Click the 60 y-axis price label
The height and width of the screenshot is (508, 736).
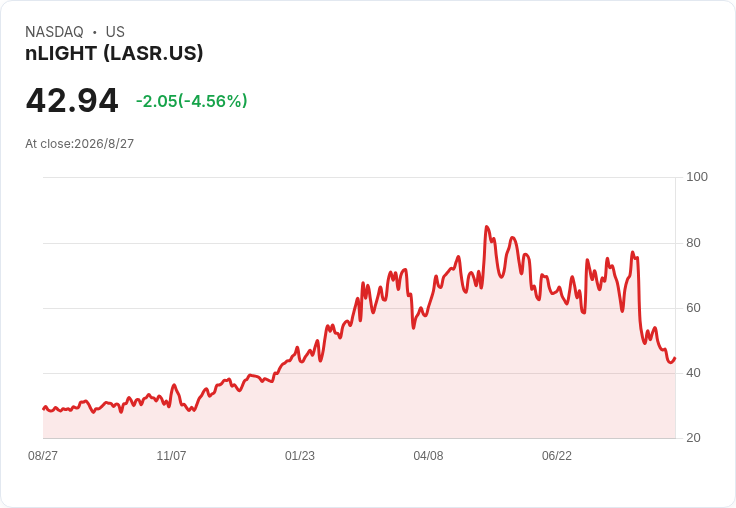[693, 308]
